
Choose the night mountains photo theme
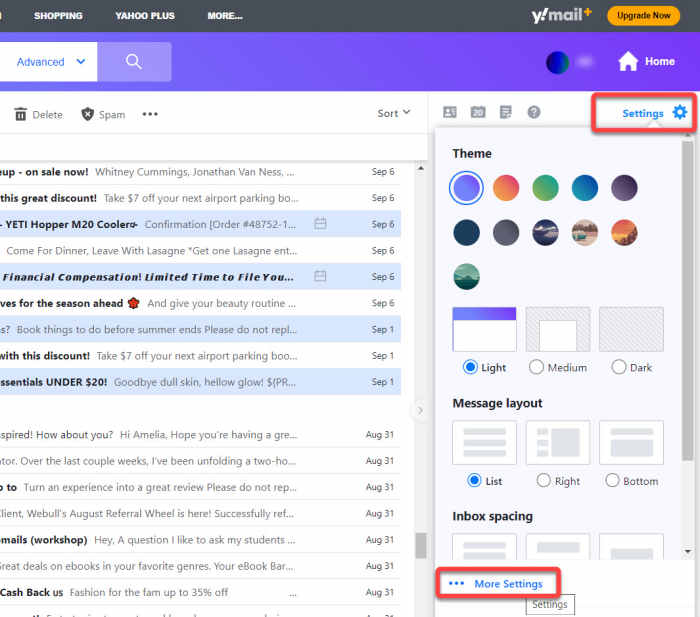pyautogui.click(x=545, y=233)
